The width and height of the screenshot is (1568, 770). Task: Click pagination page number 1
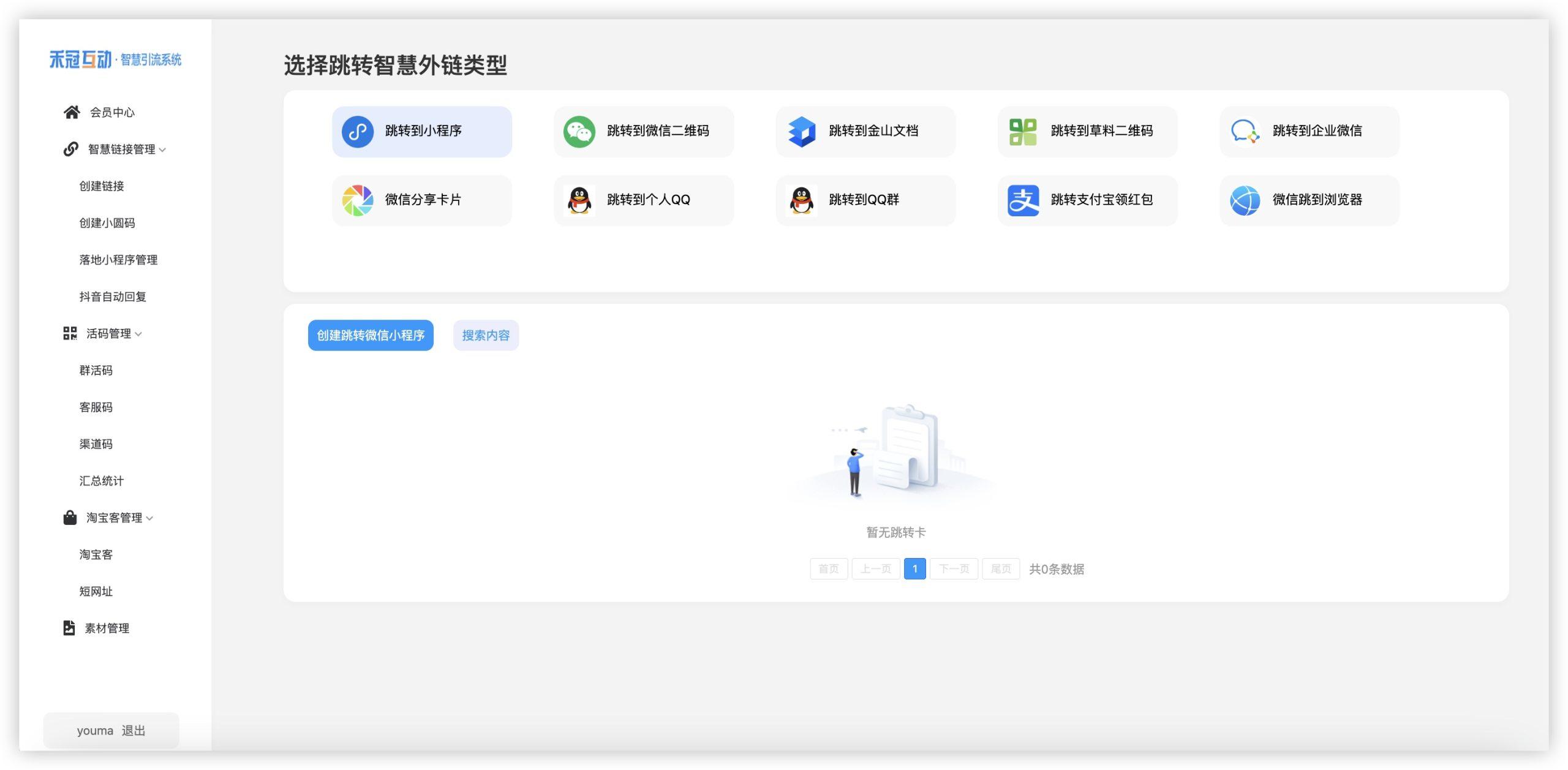click(914, 568)
